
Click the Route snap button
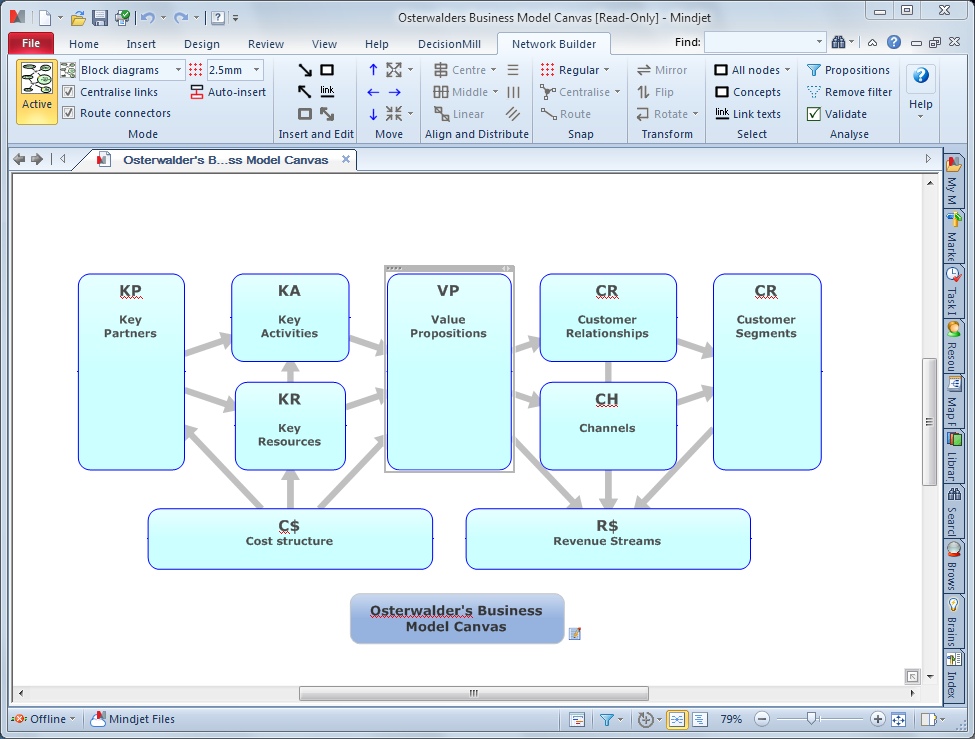(x=566, y=114)
